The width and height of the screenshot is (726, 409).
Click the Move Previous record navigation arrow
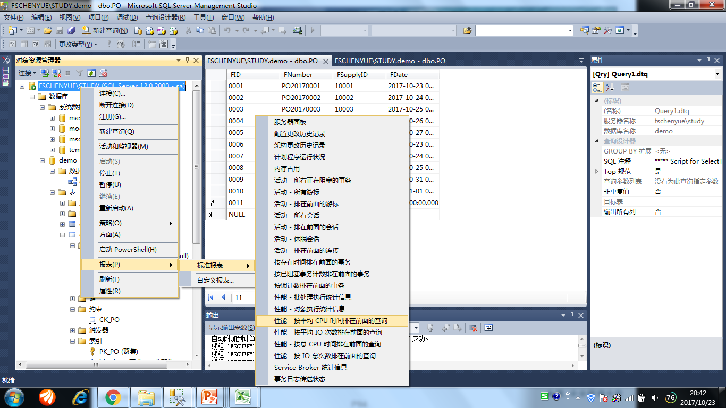[224, 297]
